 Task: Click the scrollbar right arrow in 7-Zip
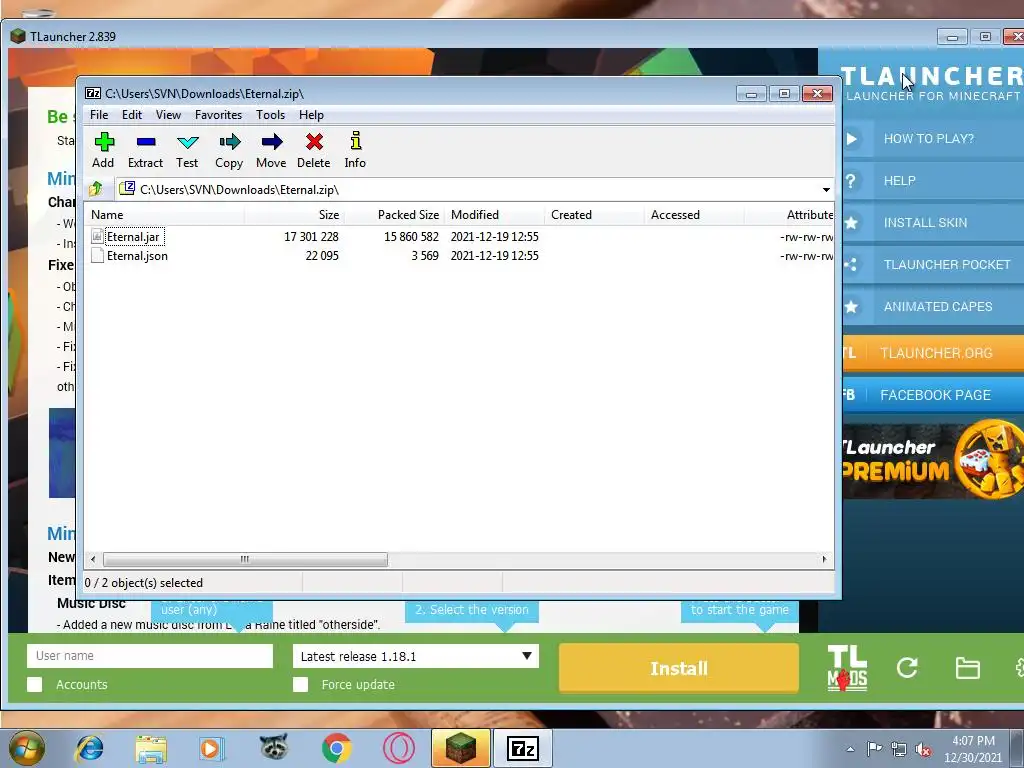coord(824,560)
